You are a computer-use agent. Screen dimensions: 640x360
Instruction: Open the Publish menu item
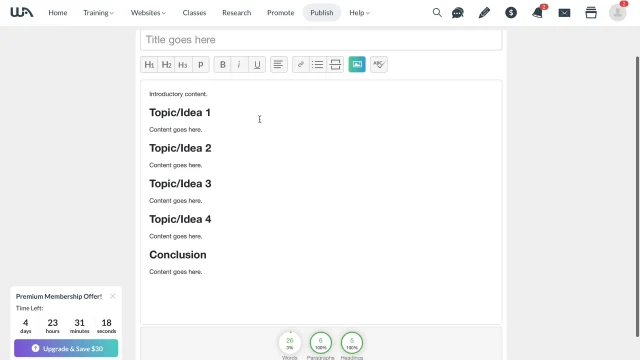[322, 13]
